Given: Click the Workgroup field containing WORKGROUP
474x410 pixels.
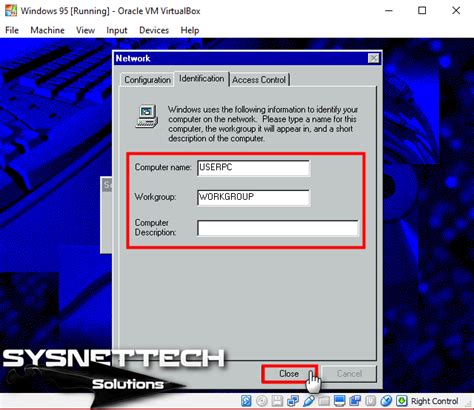Looking at the screenshot, I should [253, 197].
